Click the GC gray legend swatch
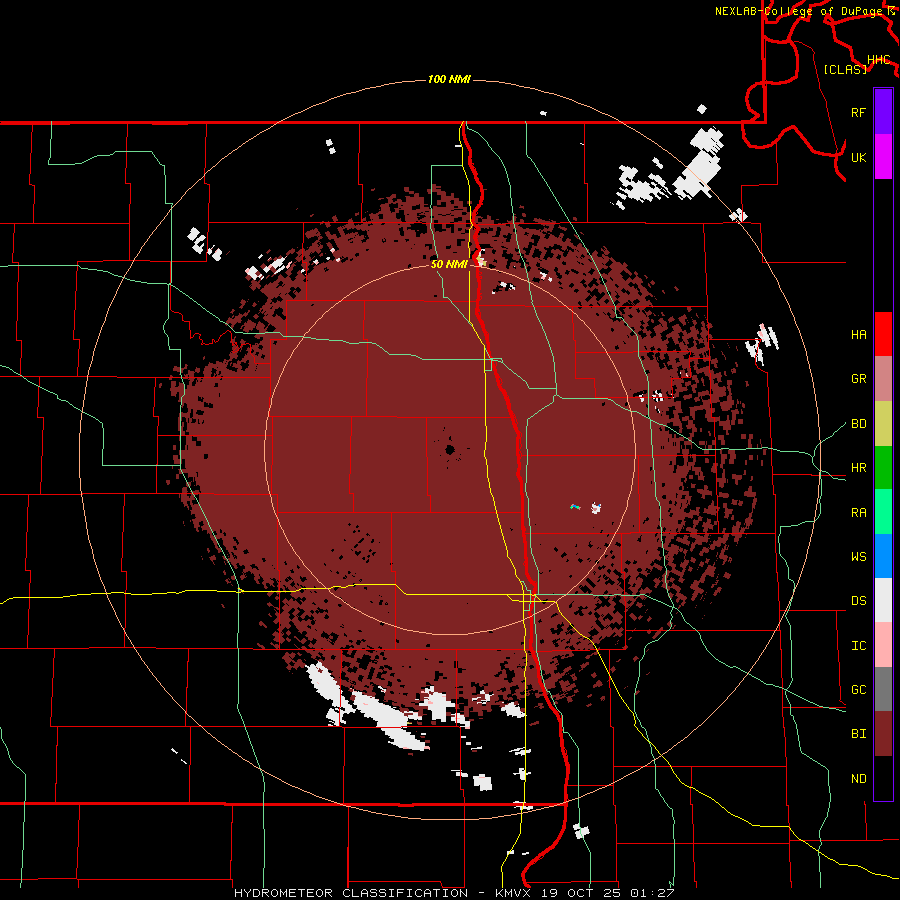900x900 pixels. coord(883,689)
